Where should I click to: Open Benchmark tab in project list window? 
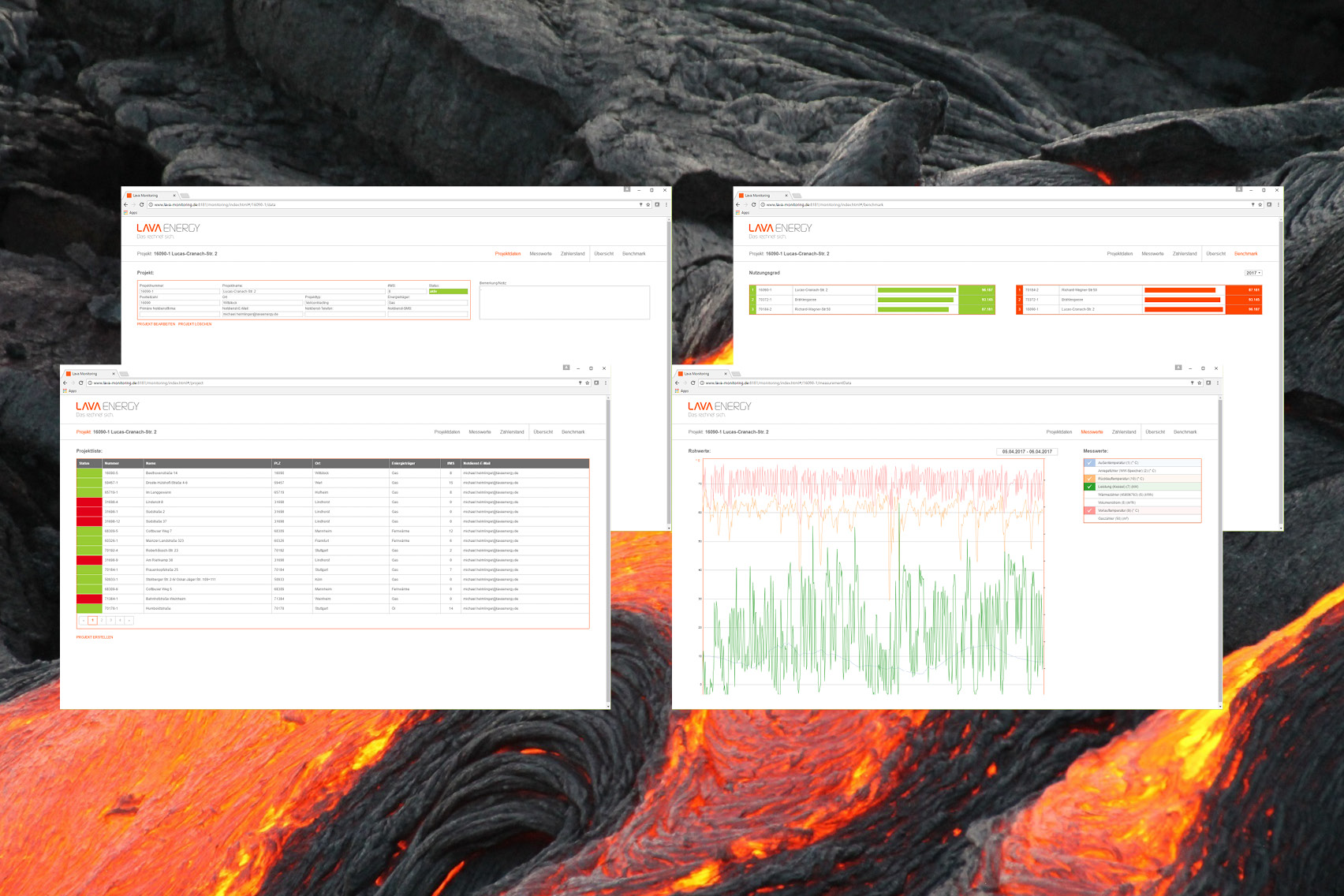[x=573, y=432]
